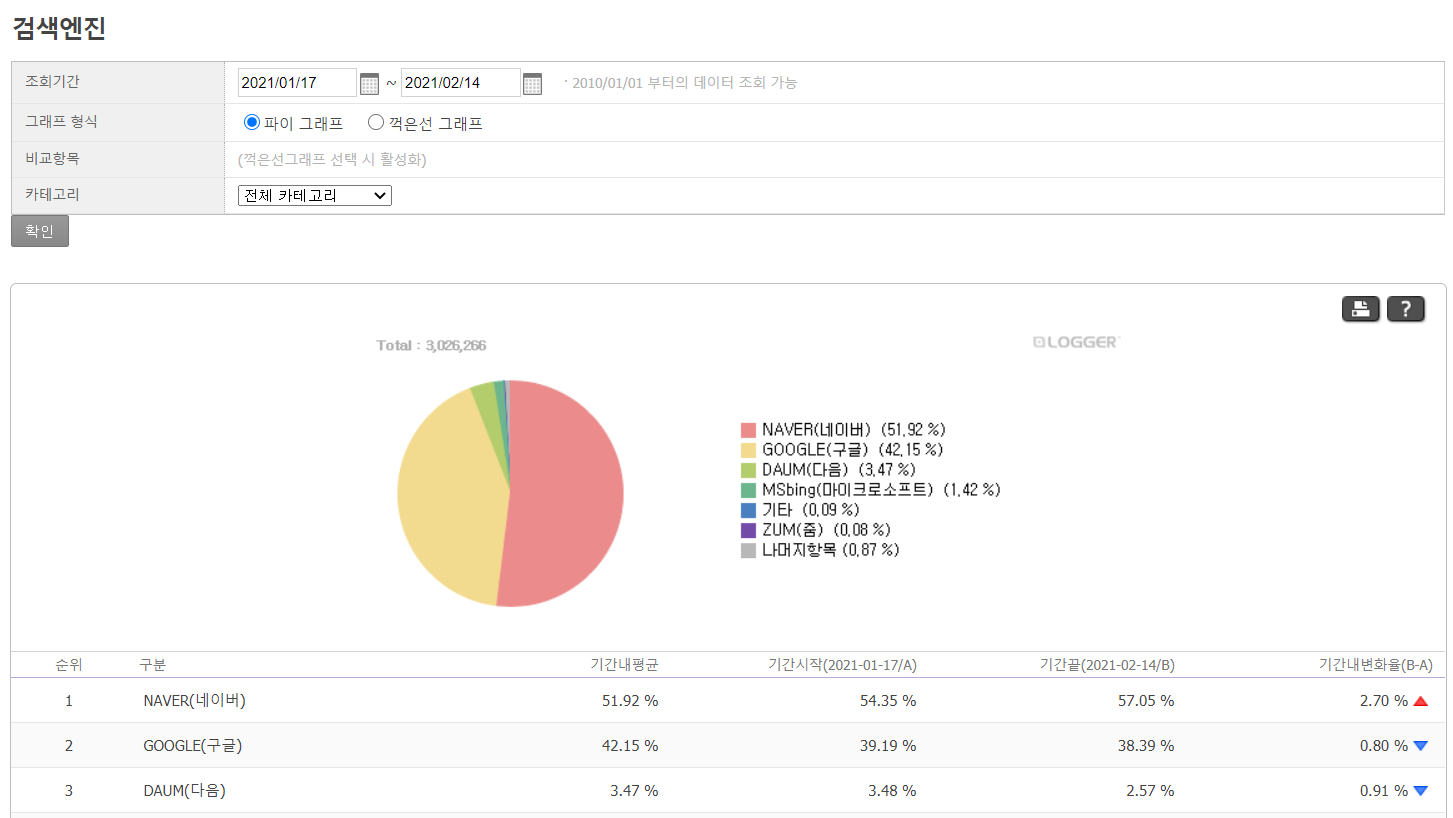The image size is (1453, 818).
Task: Click the 42.15 % average cell
Action: [630, 746]
